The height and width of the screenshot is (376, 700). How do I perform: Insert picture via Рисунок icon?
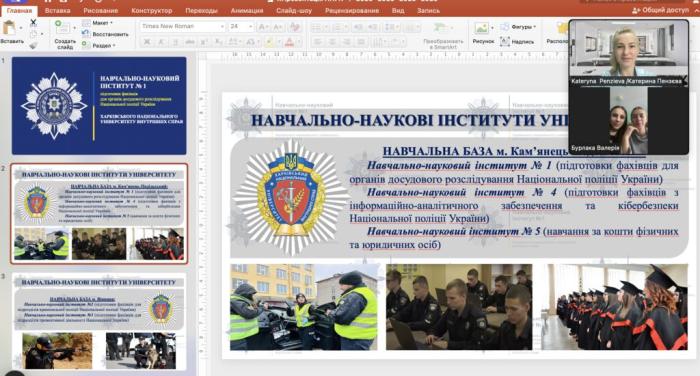481,29
